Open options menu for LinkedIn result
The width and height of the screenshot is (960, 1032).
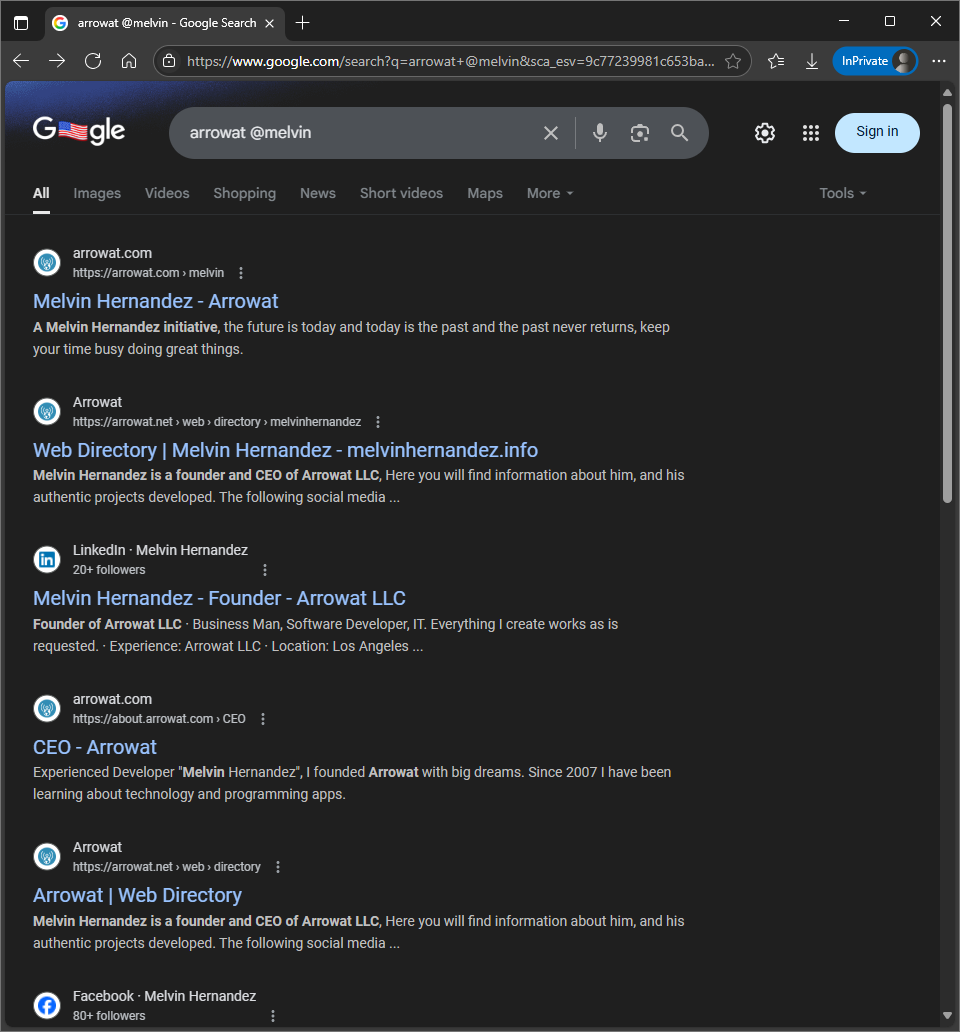coord(265,570)
